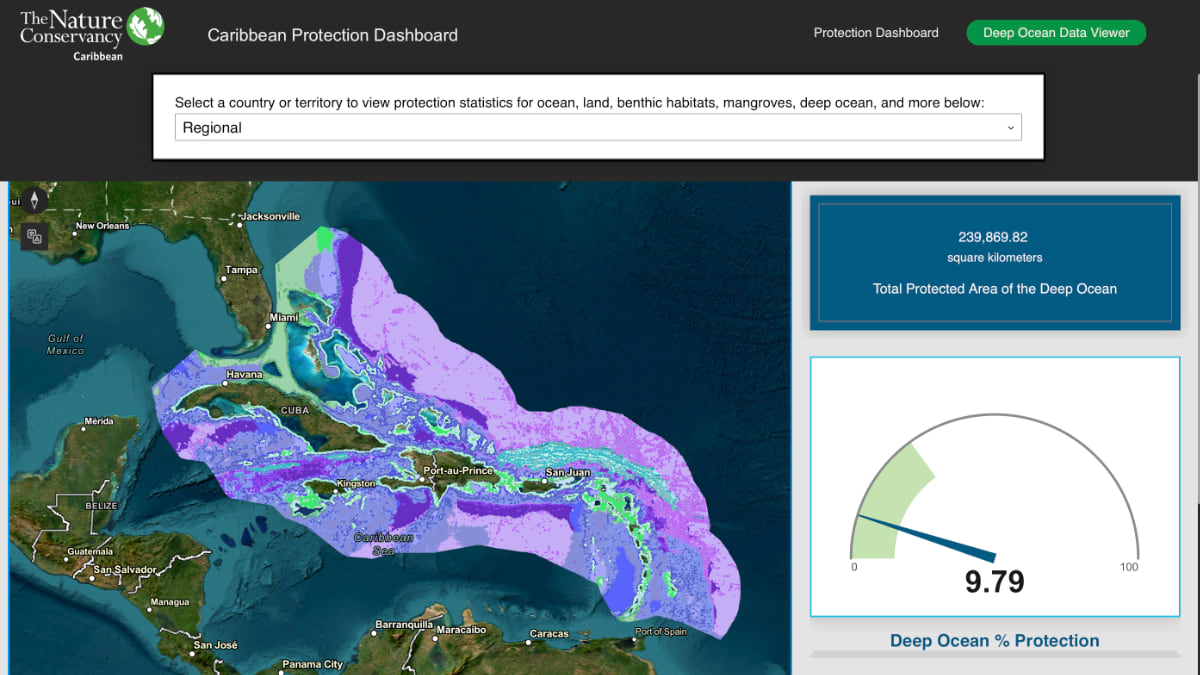Screen dimensions: 1200x675
Task: Click the green Deep Ocean Data Viewer button
Action: click(1056, 32)
